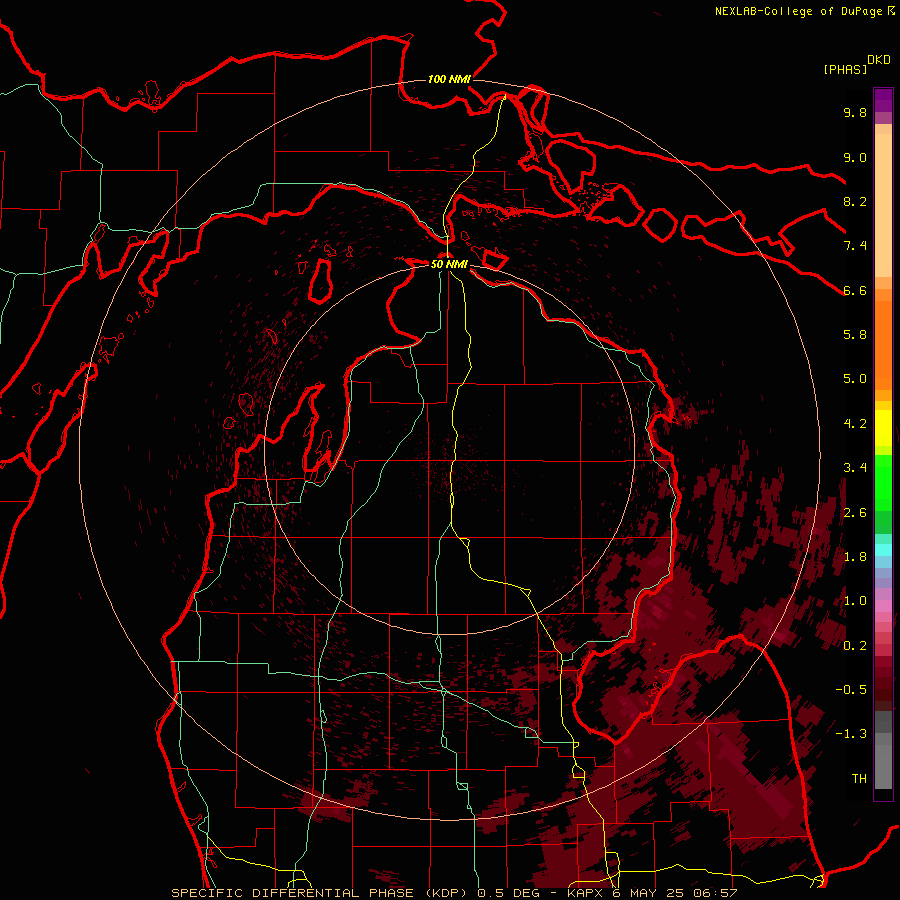Click the purple band atop the color bar
Image resolution: width=900 pixels, height=900 pixels.
coord(883,100)
